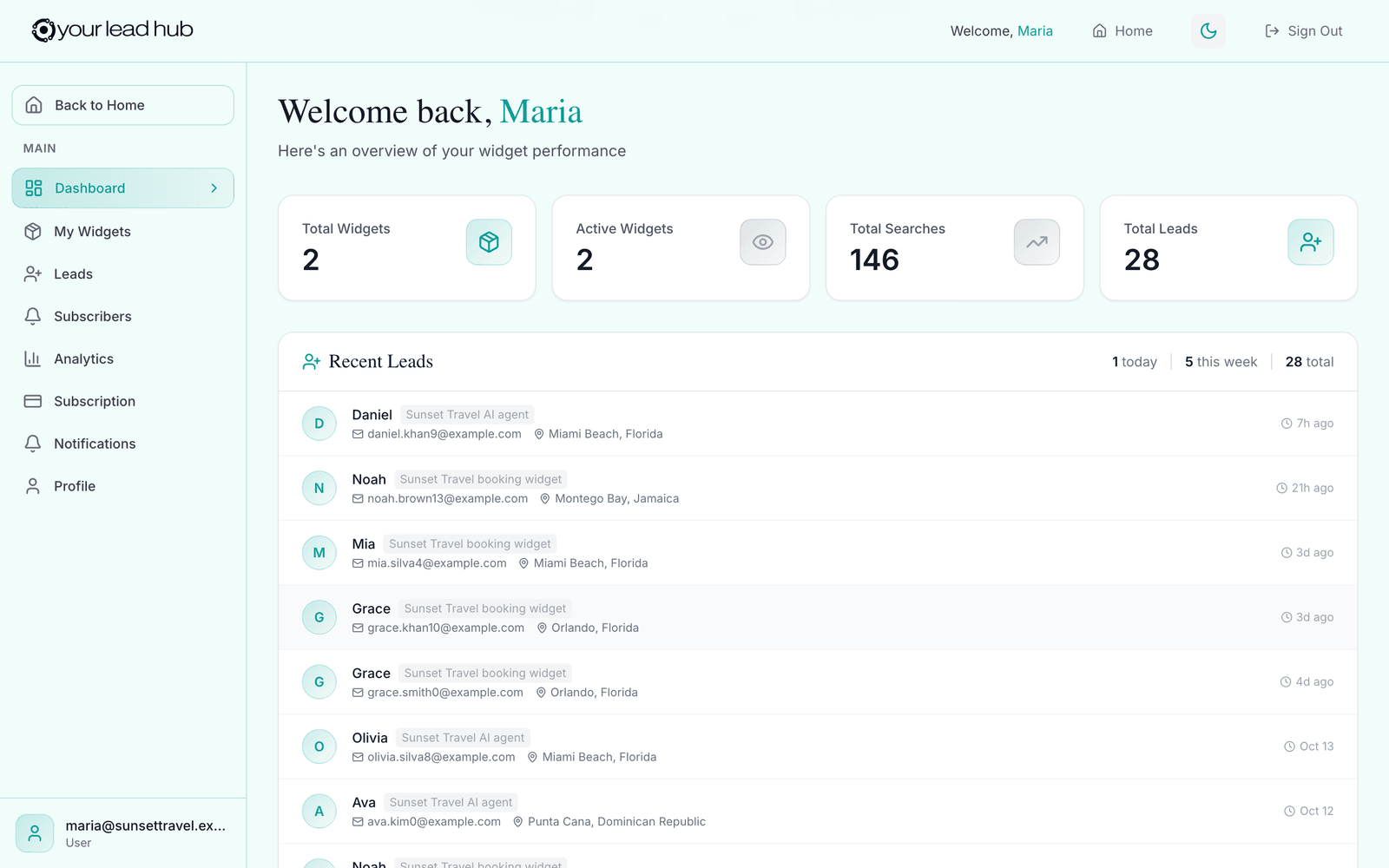Image resolution: width=1389 pixels, height=868 pixels.
Task: Click the Total Leads add-user icon
Action: [1311, 242]
